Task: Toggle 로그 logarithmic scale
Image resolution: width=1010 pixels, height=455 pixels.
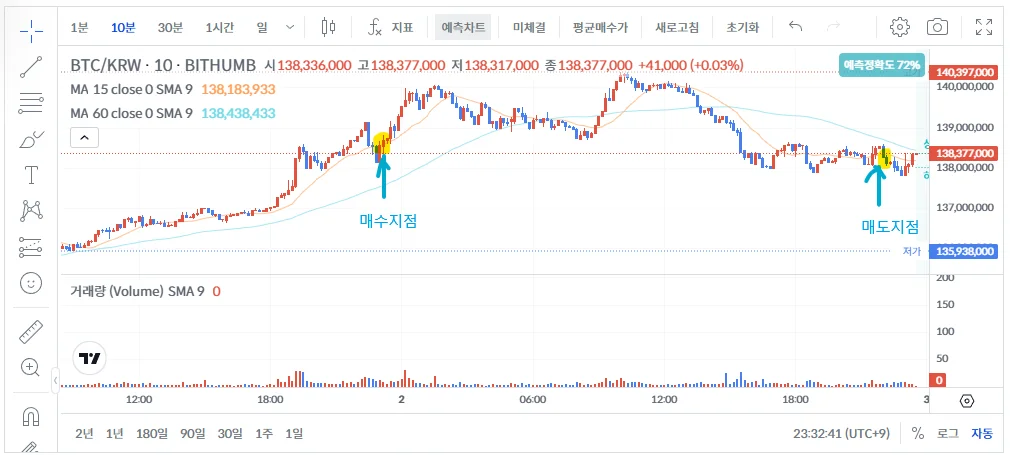Action: coord(948,433)
